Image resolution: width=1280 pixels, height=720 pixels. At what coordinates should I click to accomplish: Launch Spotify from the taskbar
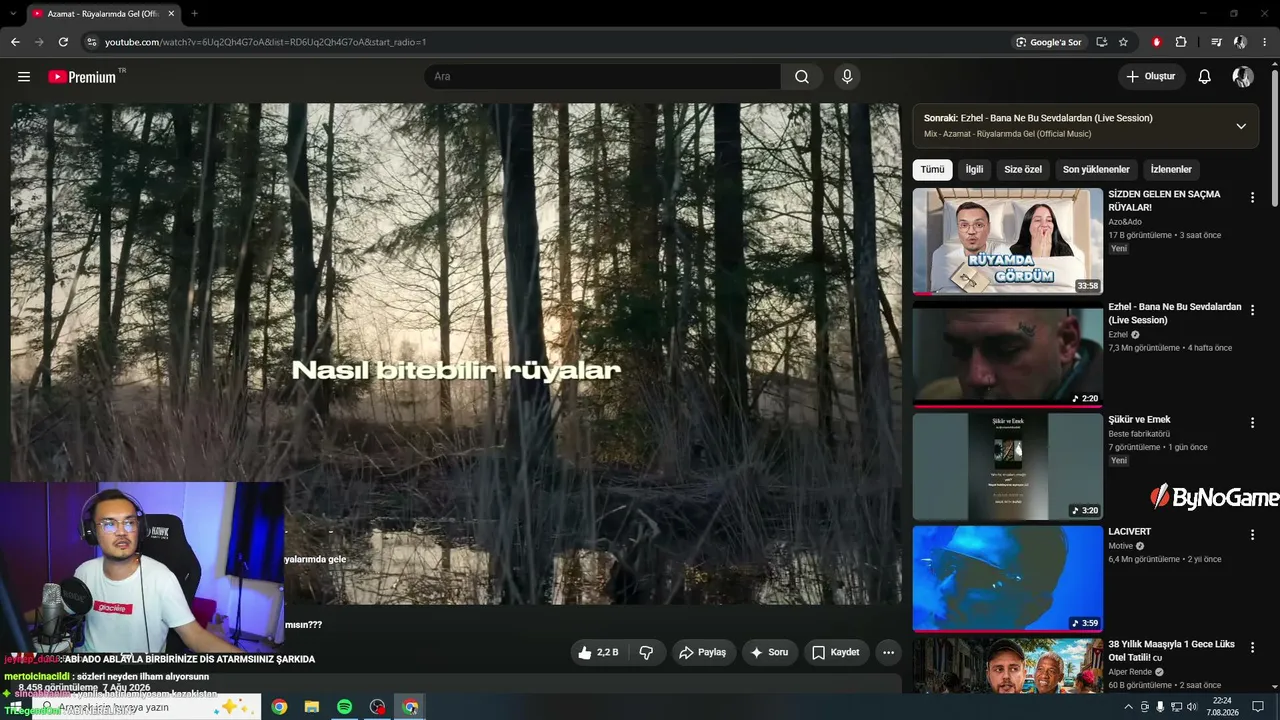pyautogui.click(x=344, y=707)
